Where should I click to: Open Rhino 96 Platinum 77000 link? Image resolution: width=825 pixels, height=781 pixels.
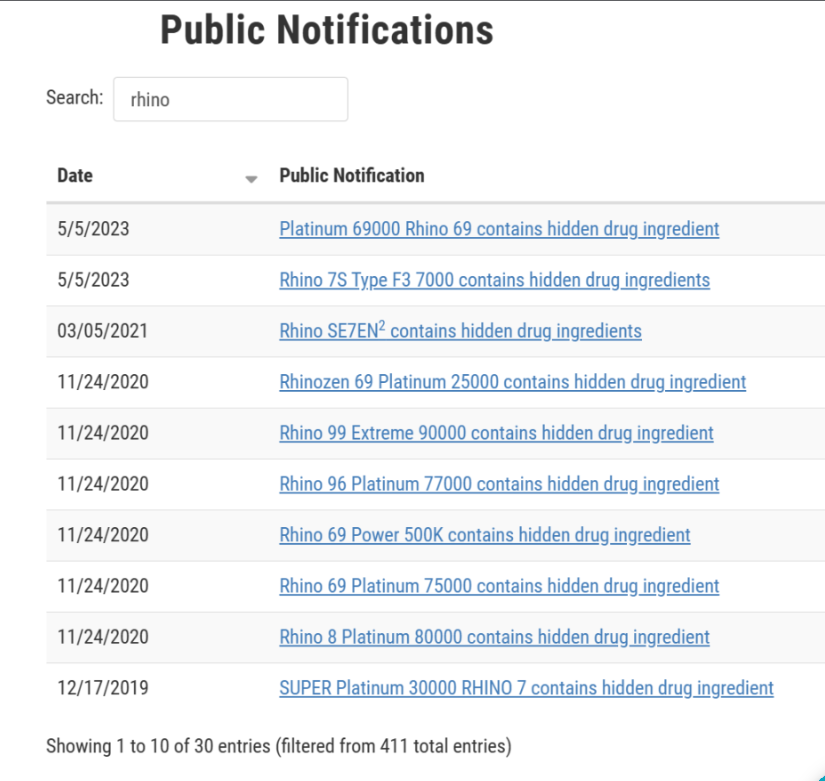499,484
